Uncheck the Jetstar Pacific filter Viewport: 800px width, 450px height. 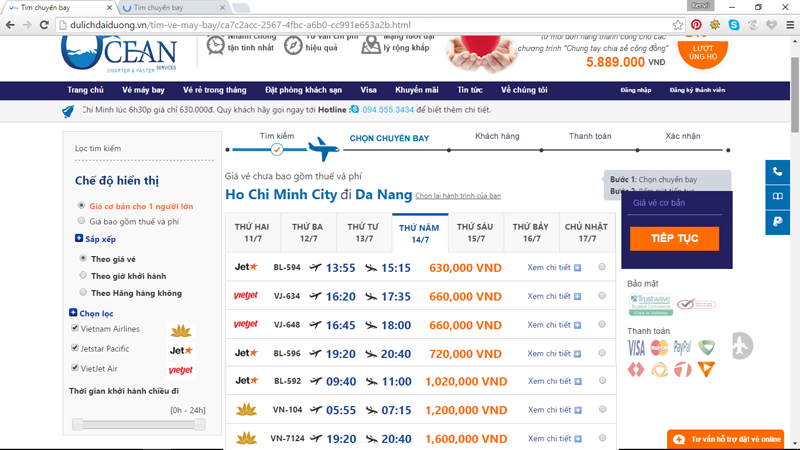pos(75,348)
